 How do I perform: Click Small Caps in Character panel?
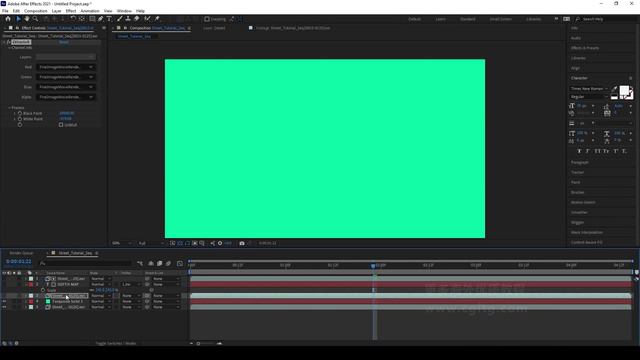click(x=606, y=151)
